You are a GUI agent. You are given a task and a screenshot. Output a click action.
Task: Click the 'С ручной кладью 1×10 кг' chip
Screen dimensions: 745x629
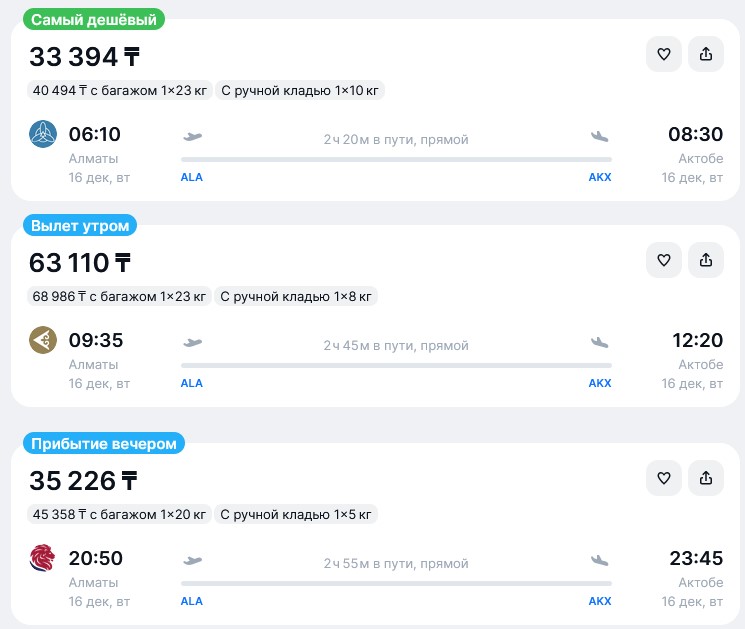pos(299,90)
